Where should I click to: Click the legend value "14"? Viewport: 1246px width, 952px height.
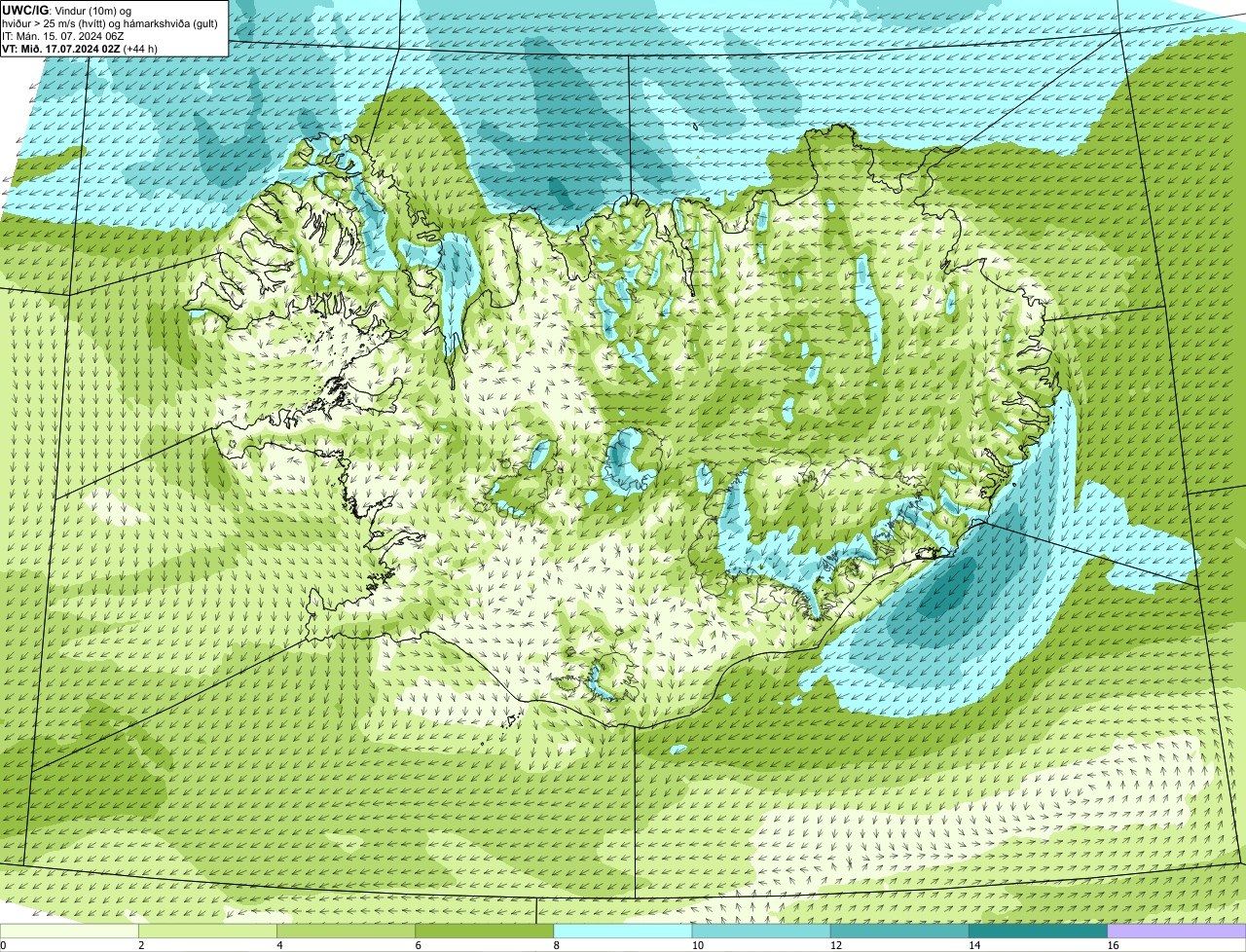pyautogui.click(x=972, y=945)
